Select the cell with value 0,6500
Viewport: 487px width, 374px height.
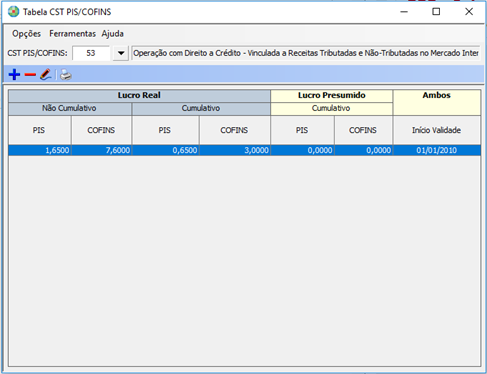pyautogui.click(x=165, y=150)
